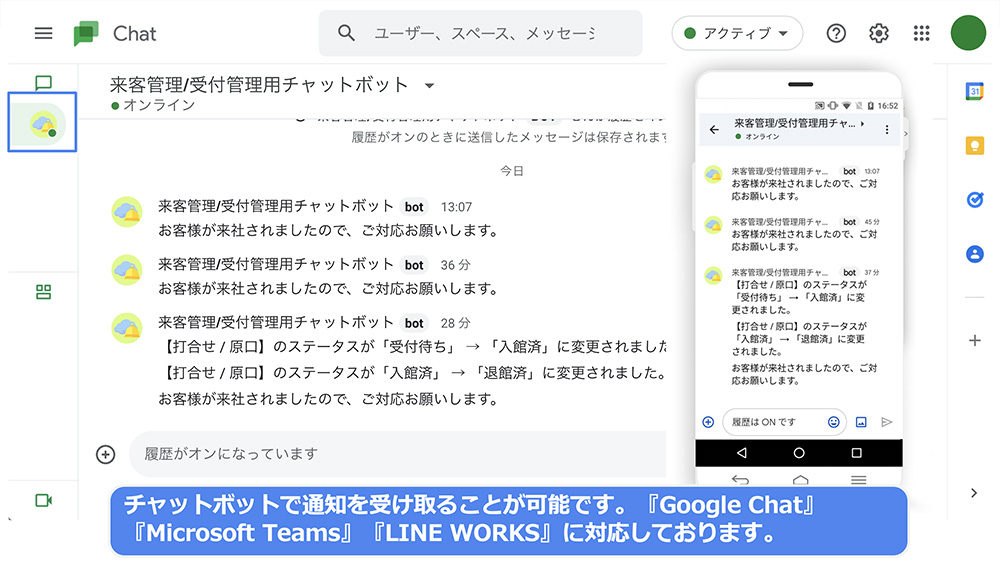Open the chatbot conversation in sidebar
This screenshot has width=1000, height=567.
tap(43, 122)
